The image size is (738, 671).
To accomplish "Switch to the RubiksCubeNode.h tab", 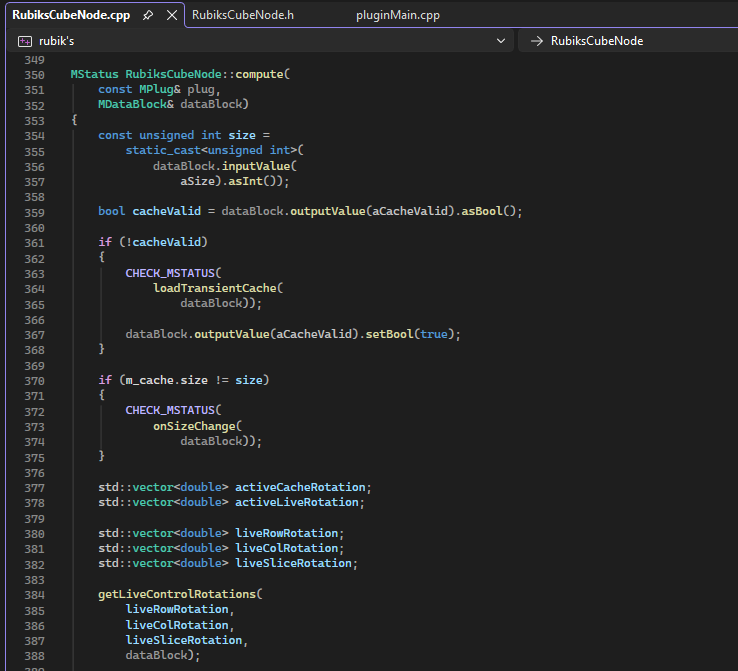I will pos(243,15).
